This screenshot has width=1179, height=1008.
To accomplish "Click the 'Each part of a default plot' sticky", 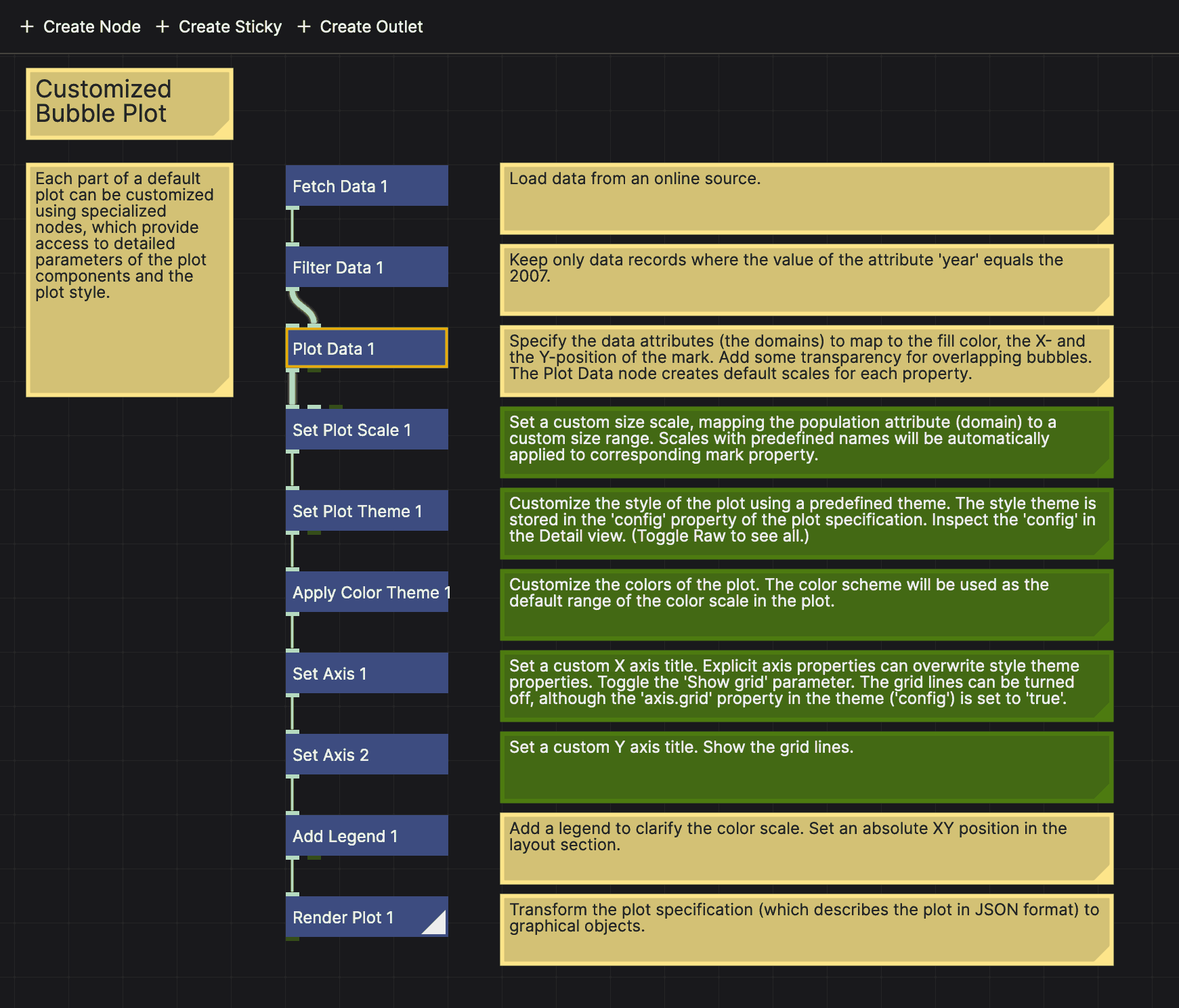I will tap(129, 280).
